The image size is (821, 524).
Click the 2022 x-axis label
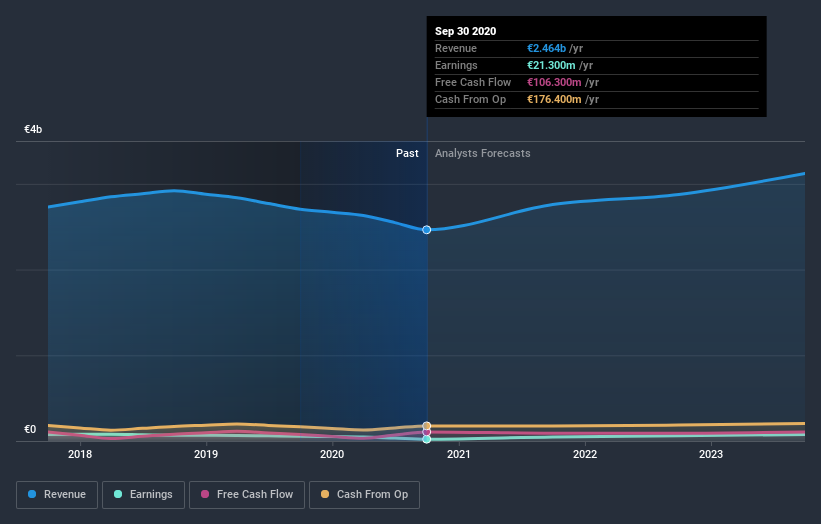[585, 454]
